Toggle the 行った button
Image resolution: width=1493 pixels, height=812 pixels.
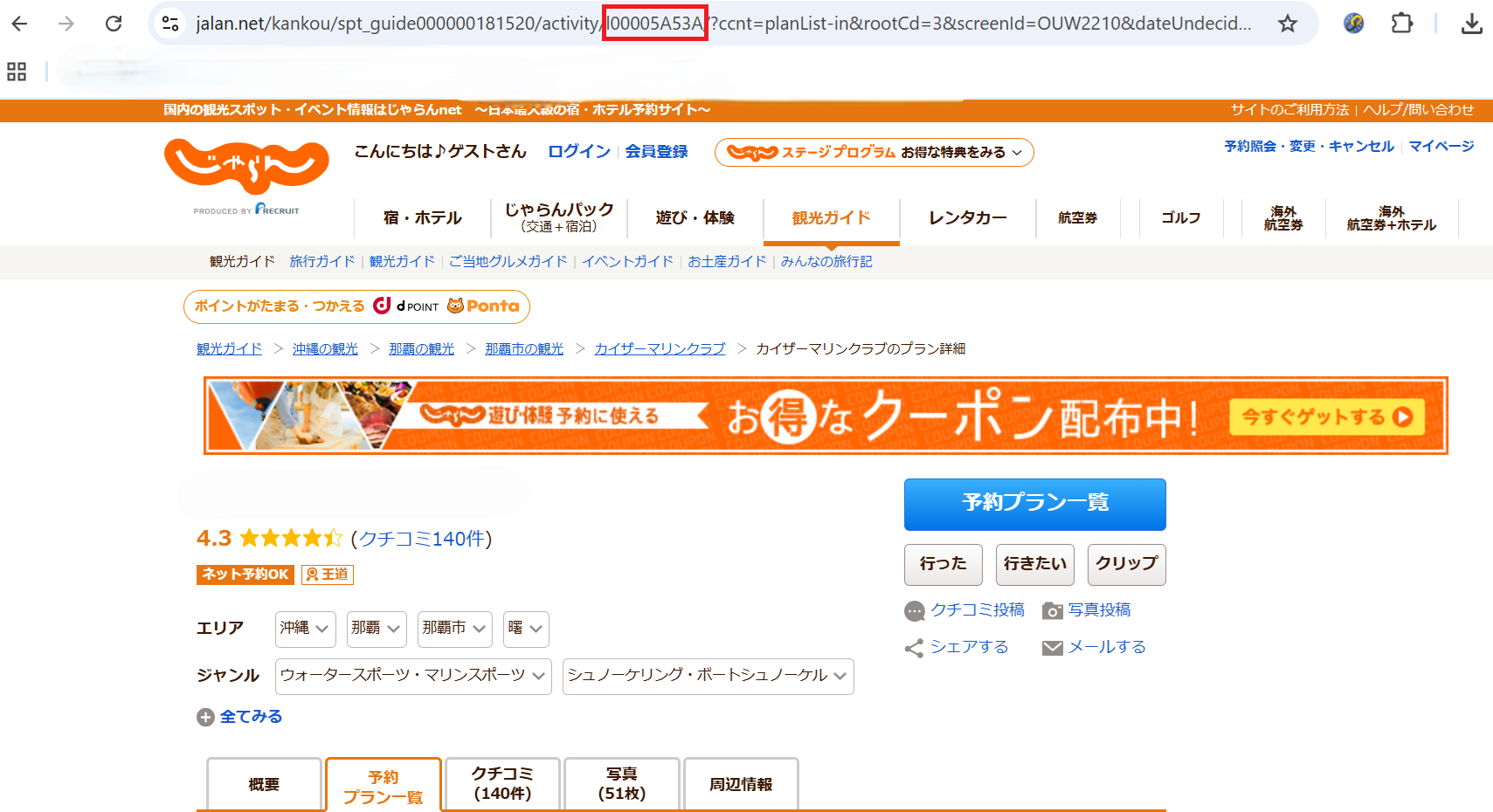click(x=943, y=564)
